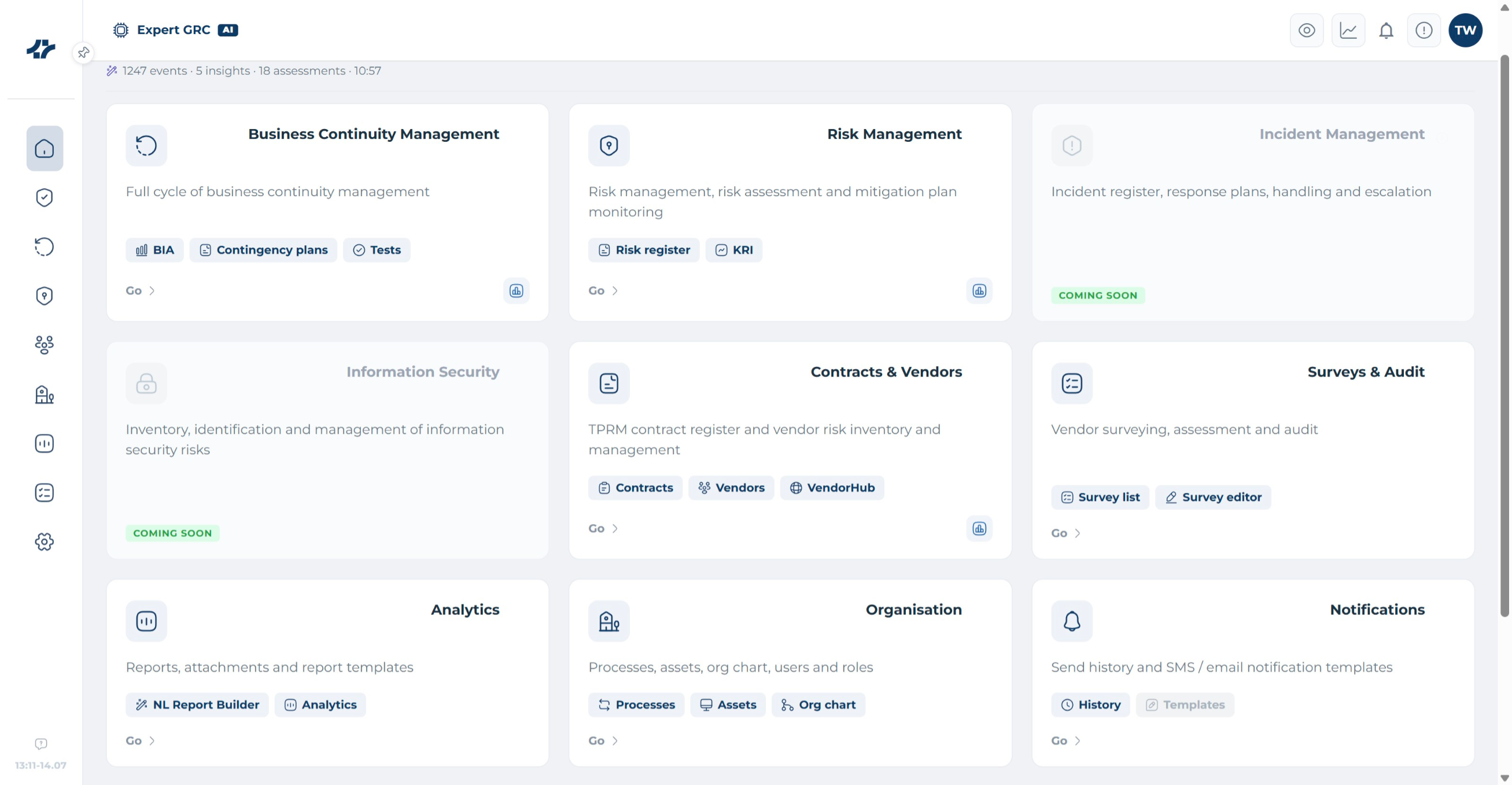Click Surveys & Audit card checklist icon
The width and height of the screenshot is (1512, 785).
click(1072, 384)
